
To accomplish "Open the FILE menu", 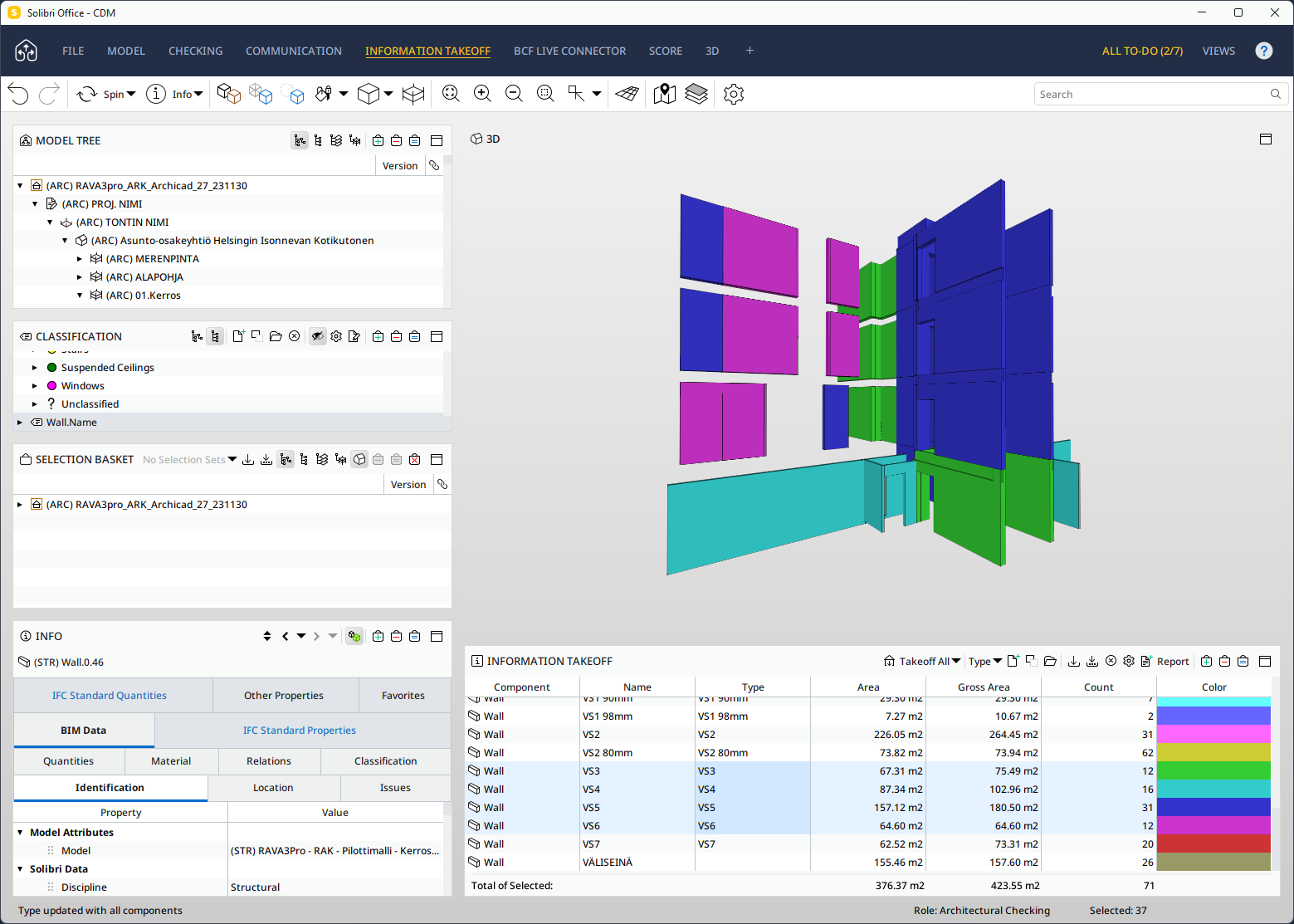I will [x=73, y=51].
